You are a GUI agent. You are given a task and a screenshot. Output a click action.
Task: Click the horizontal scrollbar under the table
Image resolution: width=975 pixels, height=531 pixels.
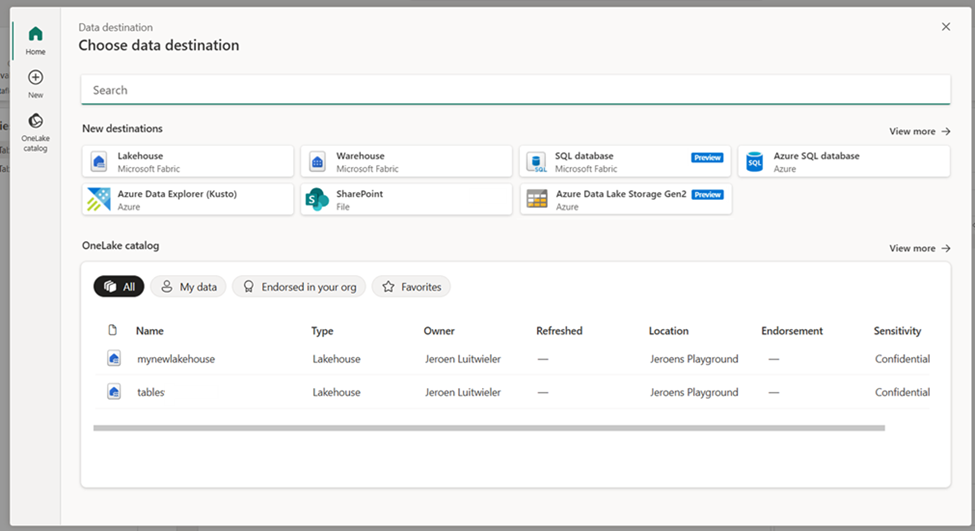[488, 428]
